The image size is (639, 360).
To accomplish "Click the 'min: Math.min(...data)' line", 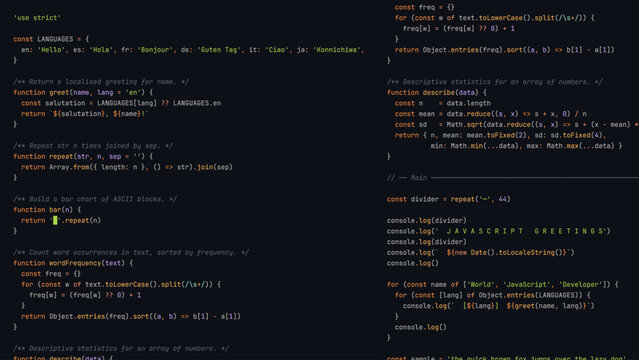I will tap(527, 146).
